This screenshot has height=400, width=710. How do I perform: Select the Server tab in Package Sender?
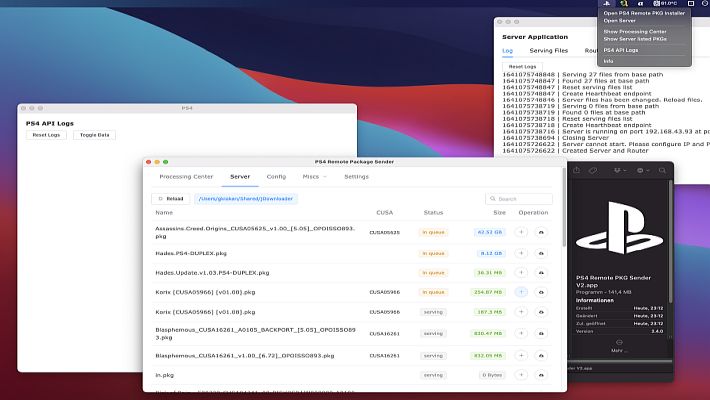click(x=240, y=177)
